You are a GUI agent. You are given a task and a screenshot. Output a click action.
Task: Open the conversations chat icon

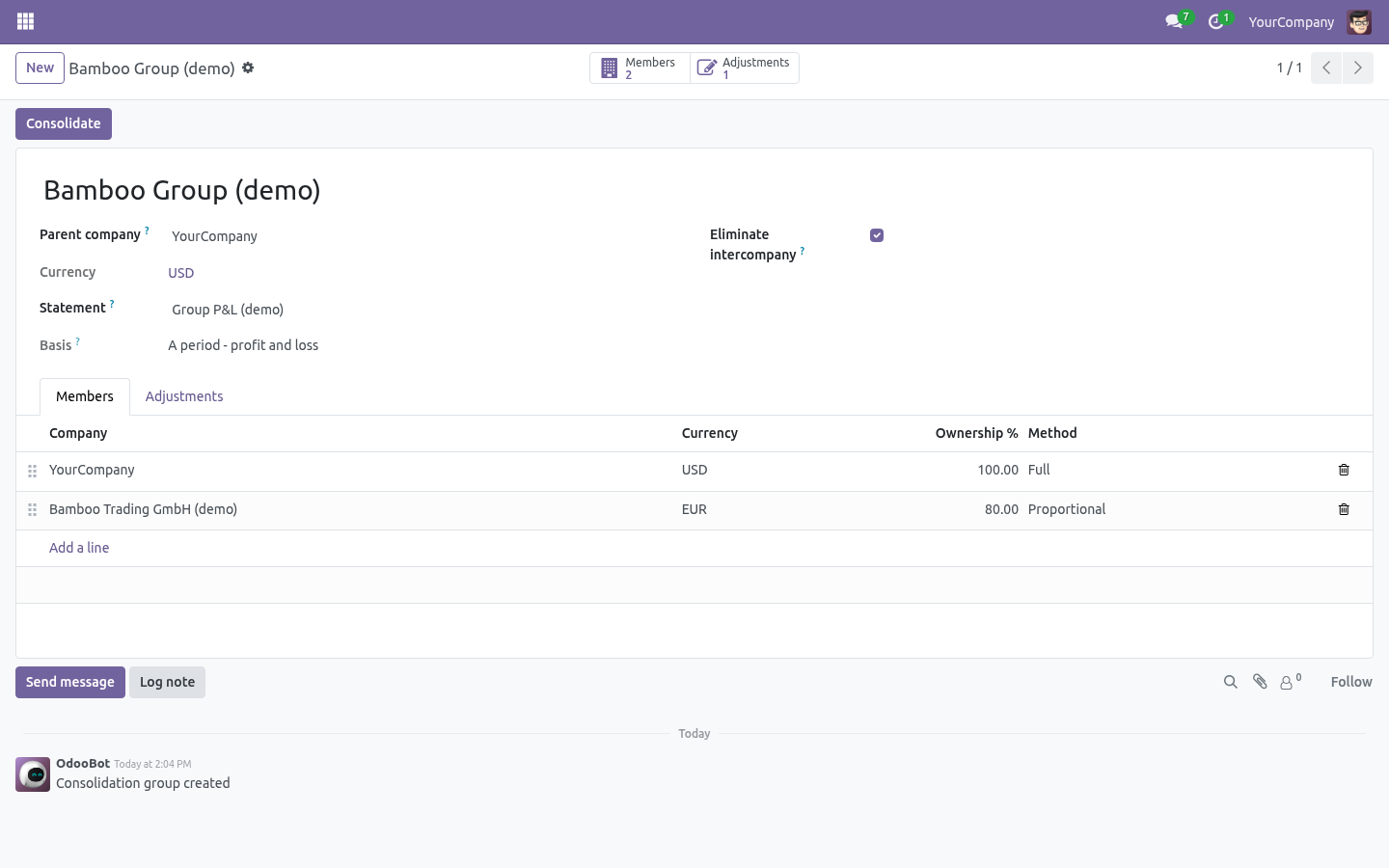tap(1174, 21)
